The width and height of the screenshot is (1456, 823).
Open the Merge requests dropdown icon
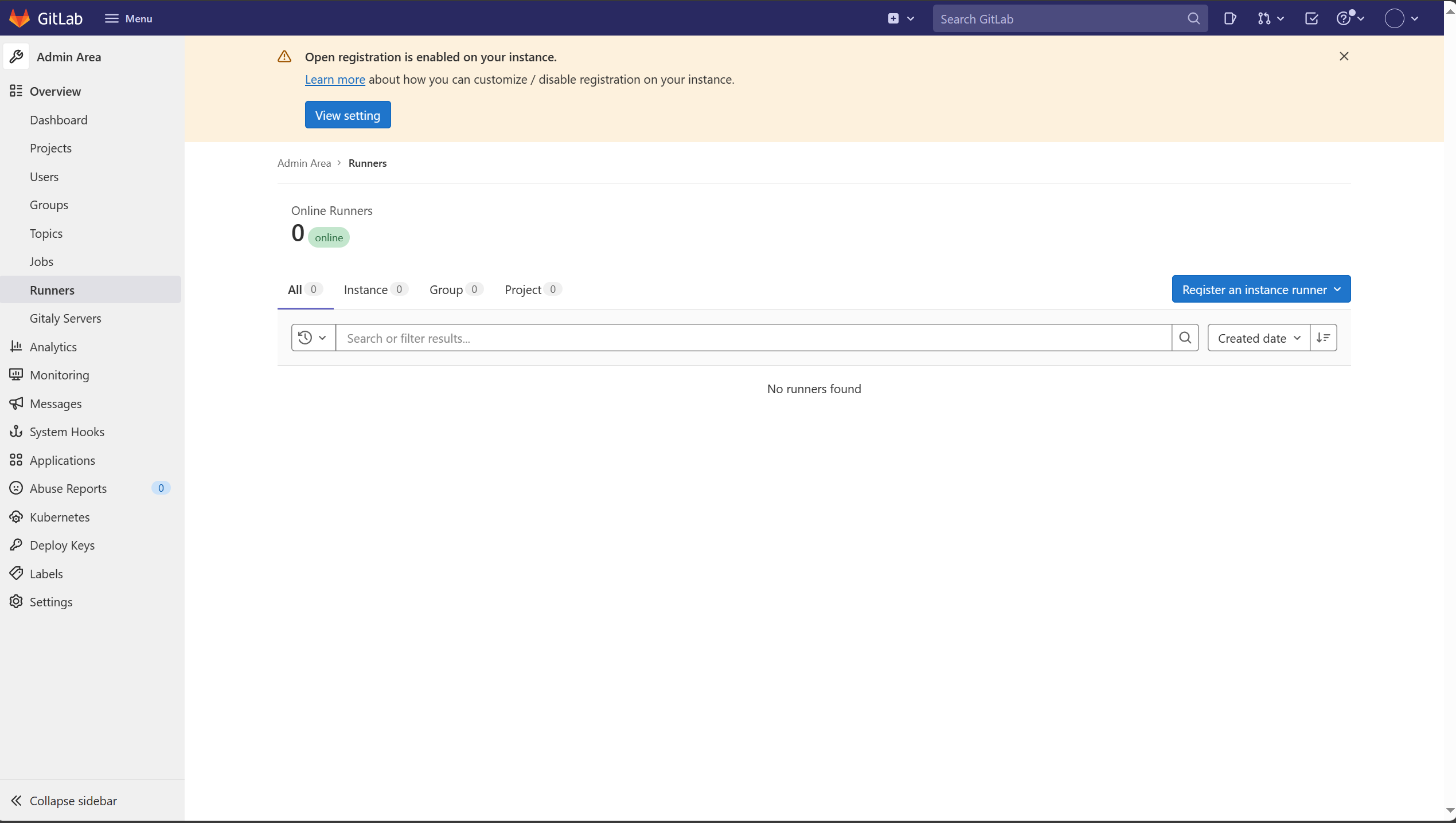[1270, 18]
